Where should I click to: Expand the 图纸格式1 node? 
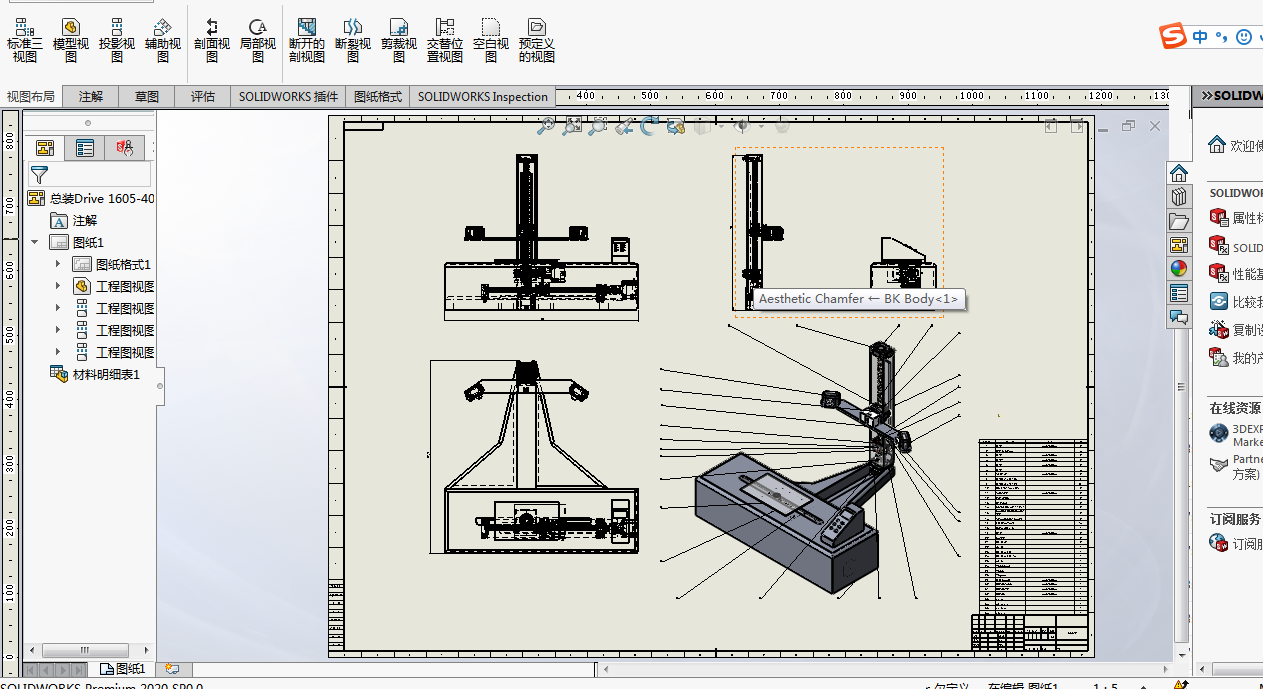[x=57, y=264]
